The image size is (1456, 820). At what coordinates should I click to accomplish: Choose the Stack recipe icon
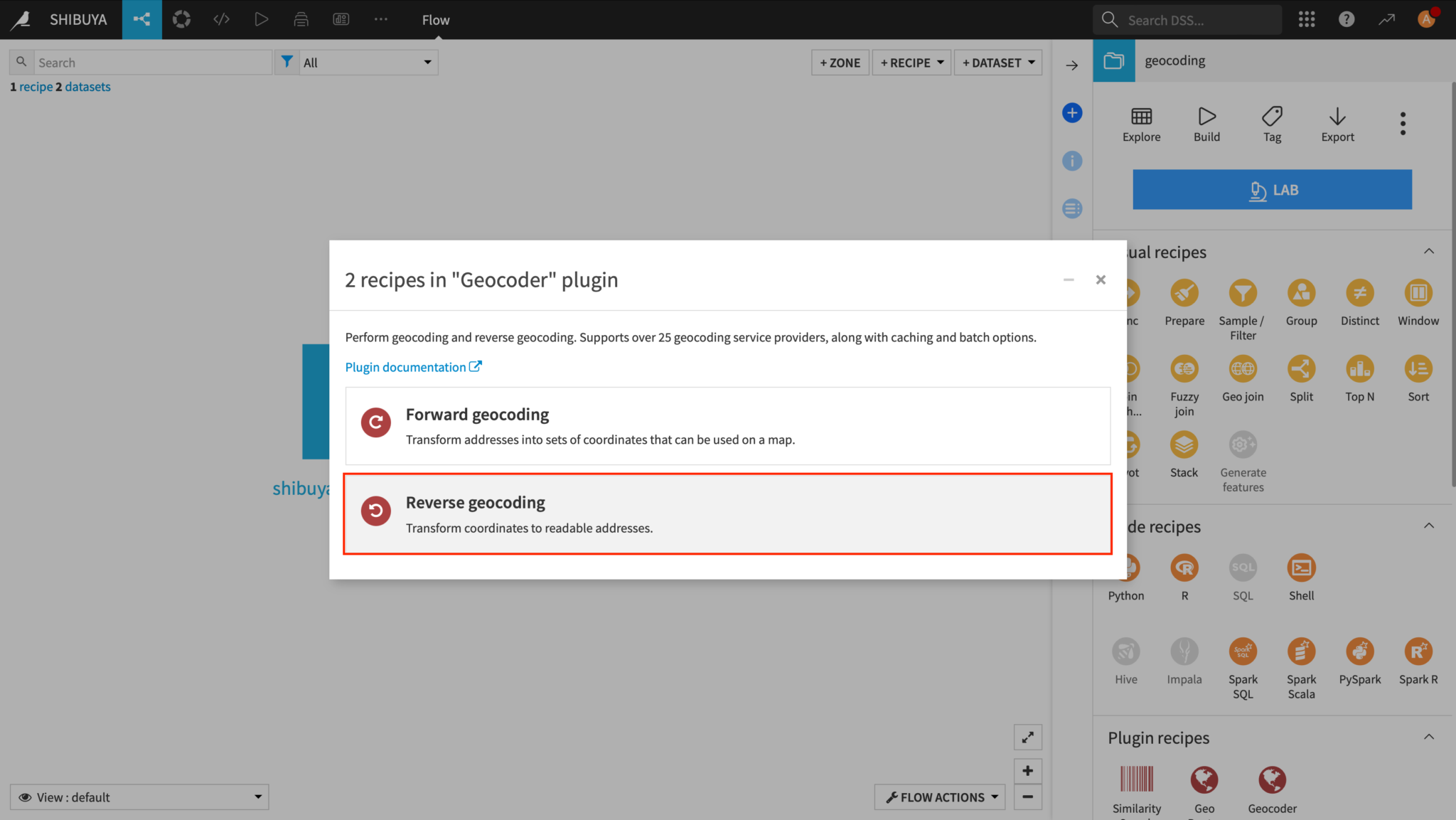[1184, 445]
